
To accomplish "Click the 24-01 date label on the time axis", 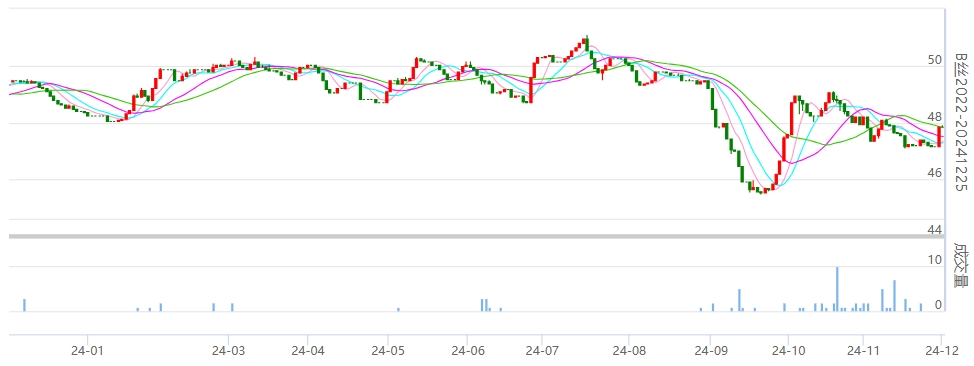I will 88,350.
